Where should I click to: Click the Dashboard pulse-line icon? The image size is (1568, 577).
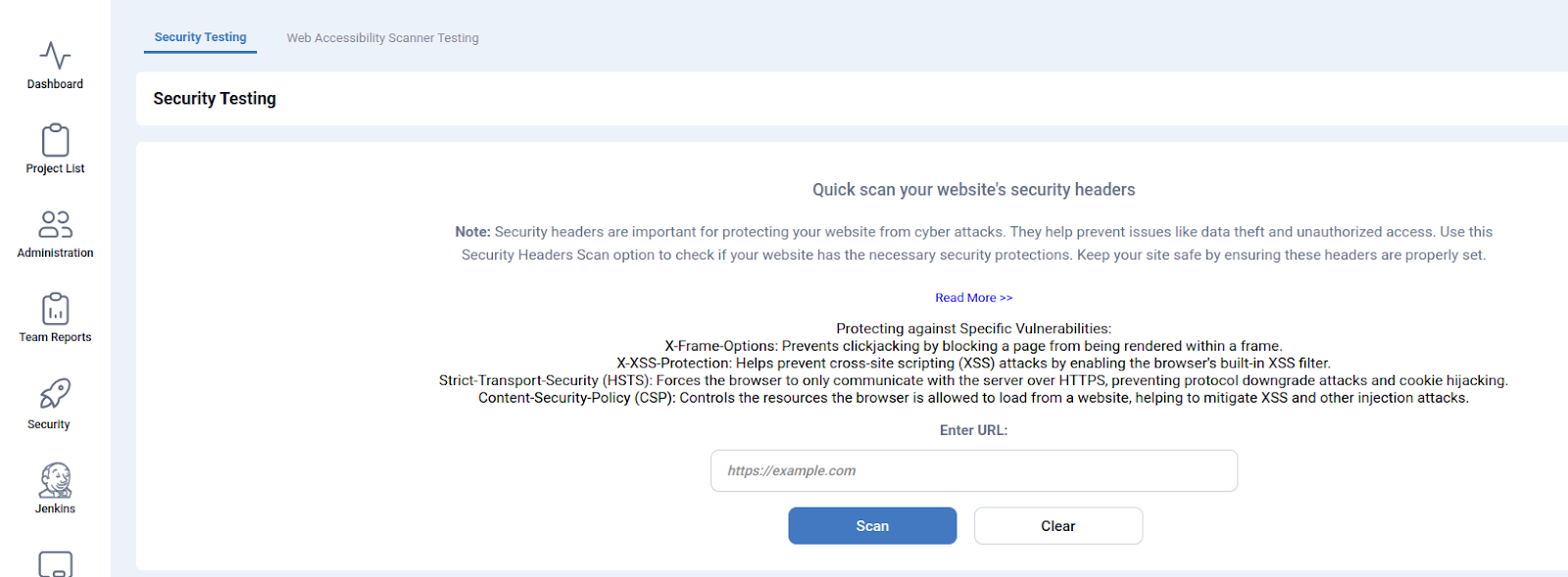click(55, 56)
